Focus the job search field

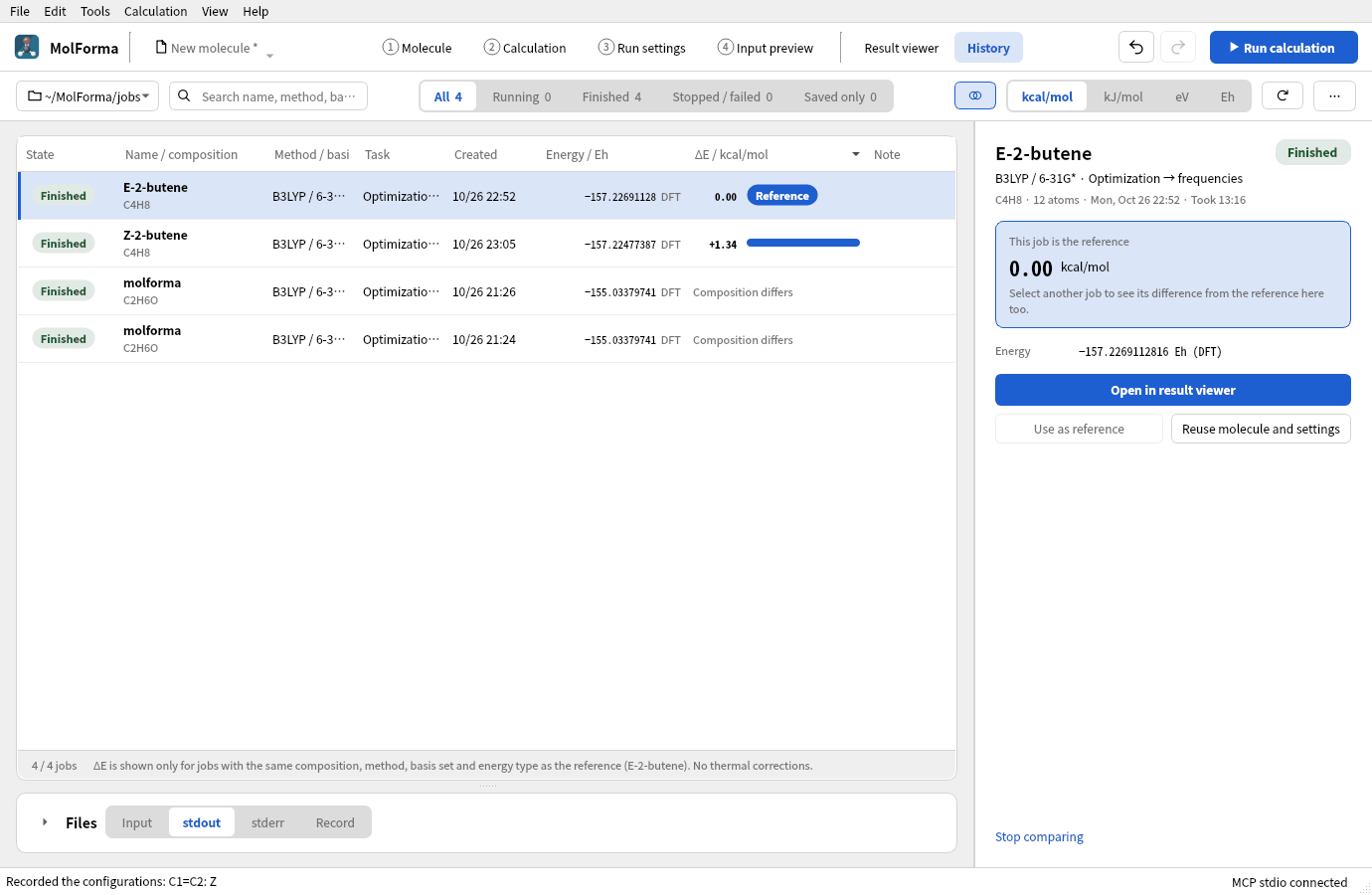pyautogui.click(x=268, y=96)
